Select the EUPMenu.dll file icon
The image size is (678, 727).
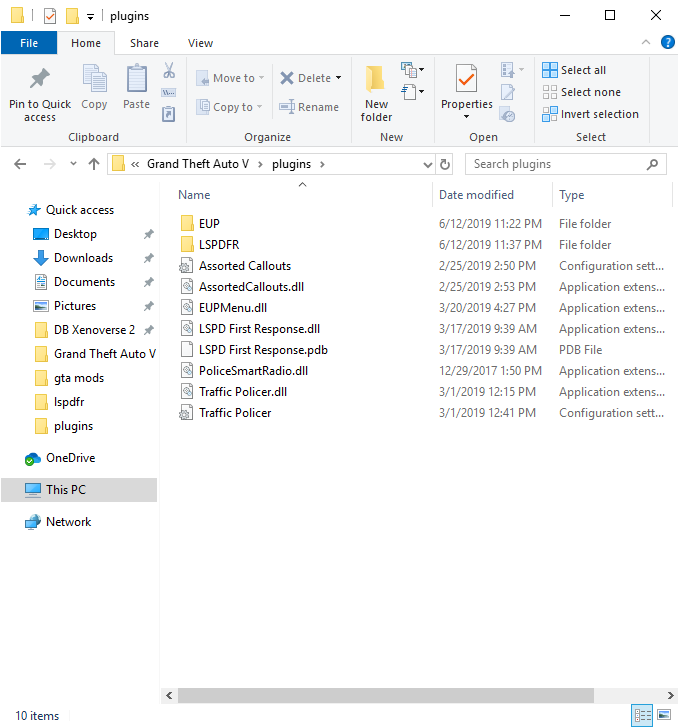coord(187,307)
